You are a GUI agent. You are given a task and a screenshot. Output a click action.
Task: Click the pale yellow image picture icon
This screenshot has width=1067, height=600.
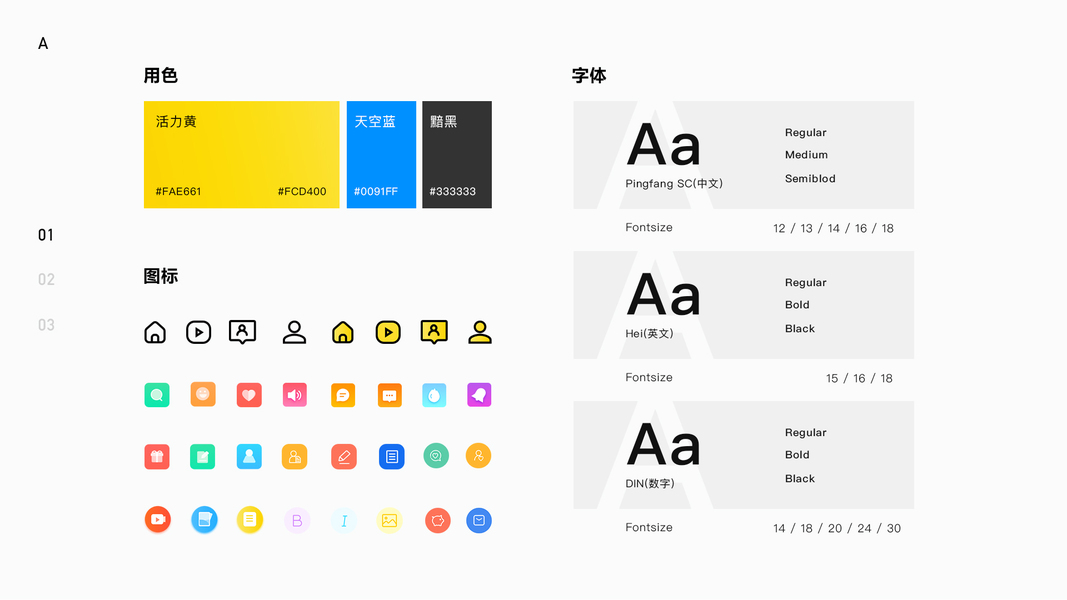click(389, 520)
